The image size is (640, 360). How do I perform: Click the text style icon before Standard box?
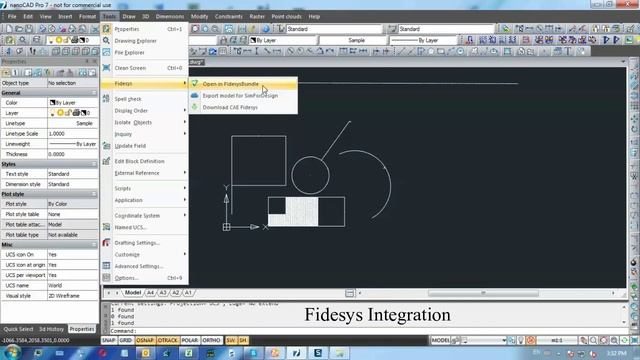tap(281, 29)
